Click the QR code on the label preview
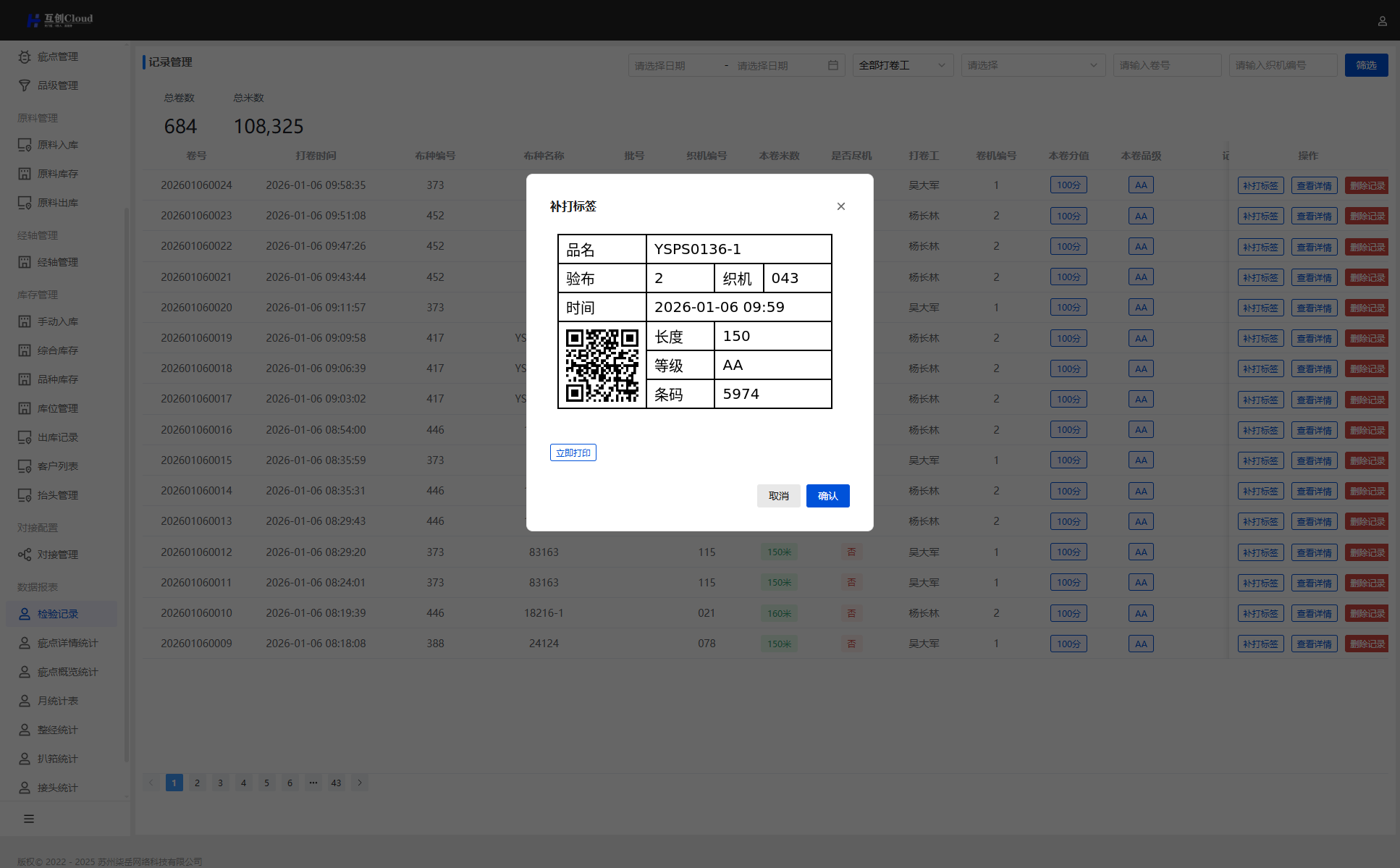Screen dimensions: 1400x868 click(x=602, y=366)
